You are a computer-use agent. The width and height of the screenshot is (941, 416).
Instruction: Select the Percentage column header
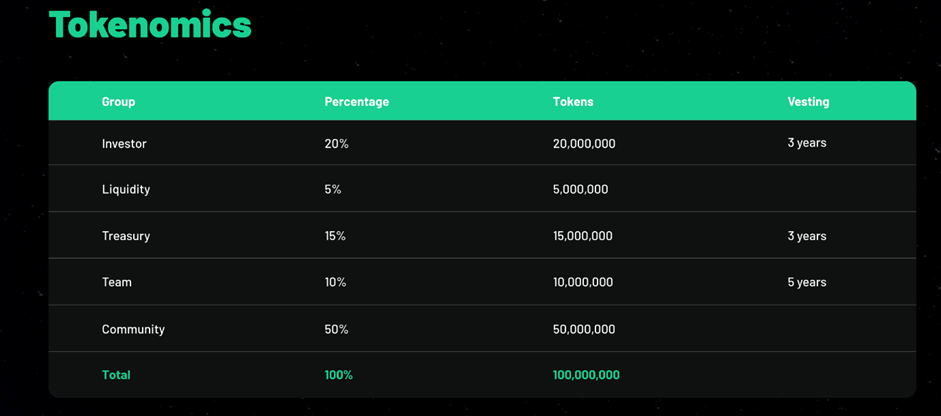point(356,102)
